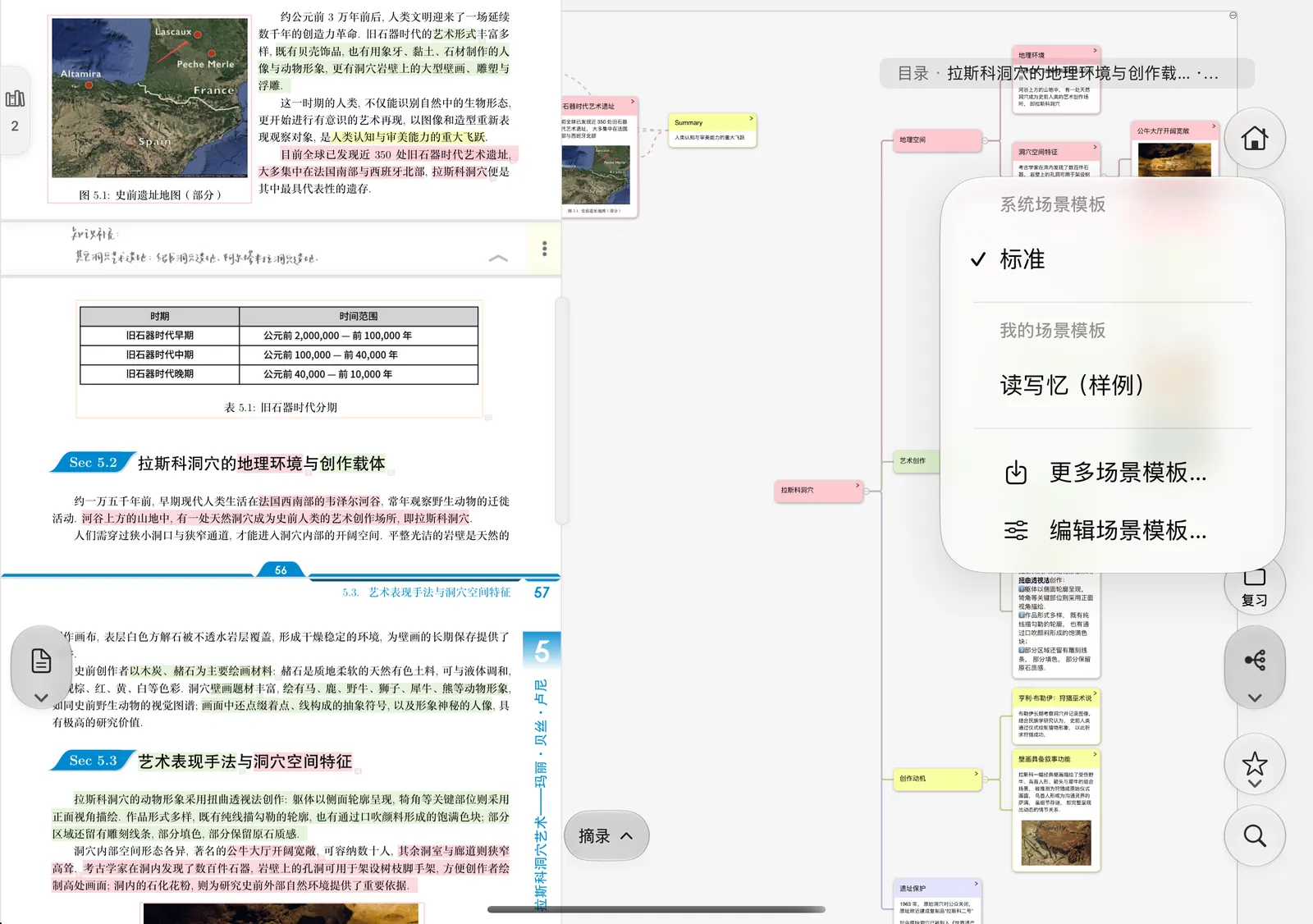Viewport: 1313px width, 924px height.
Task: Open the cave painting thumbnail in 壁画具备叙事功能 node
Action: (1056, 842)
